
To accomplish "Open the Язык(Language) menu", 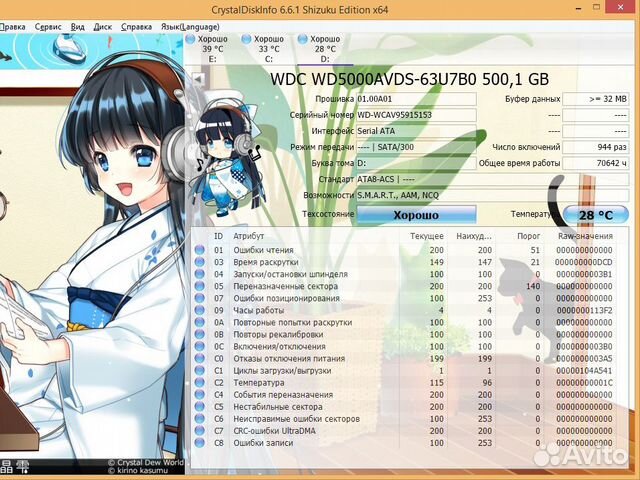I will tap(190, 27).
